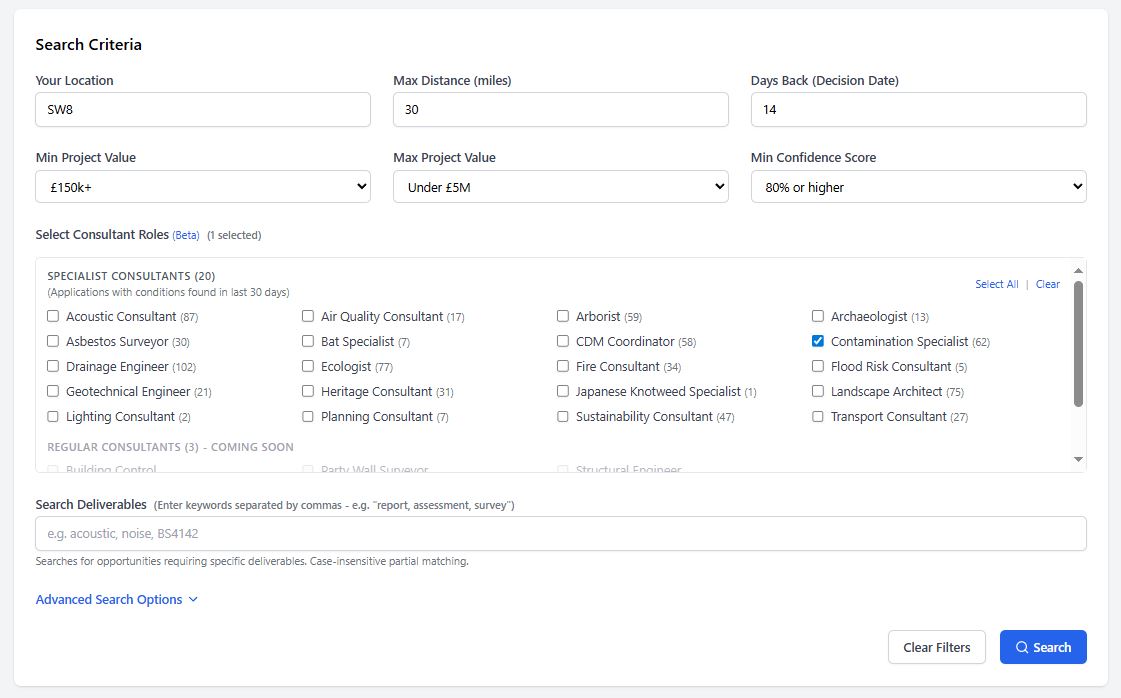The image size is (1121, 698).
Task: Select the Japanese Knotweed Specialist checkbox
Action: (x=563, y=391)
